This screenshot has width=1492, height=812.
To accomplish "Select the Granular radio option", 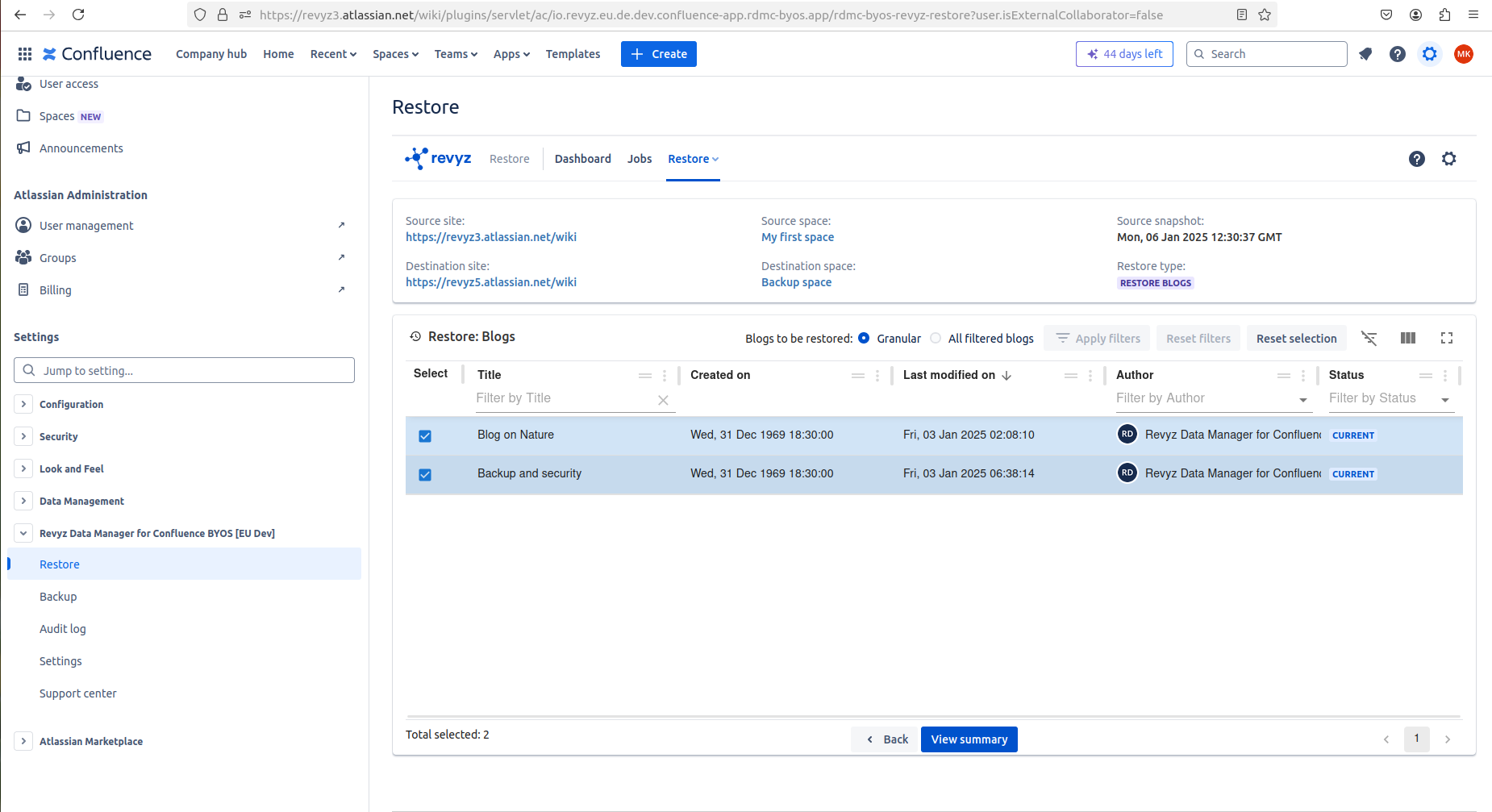I will click(x=864, y=338).
